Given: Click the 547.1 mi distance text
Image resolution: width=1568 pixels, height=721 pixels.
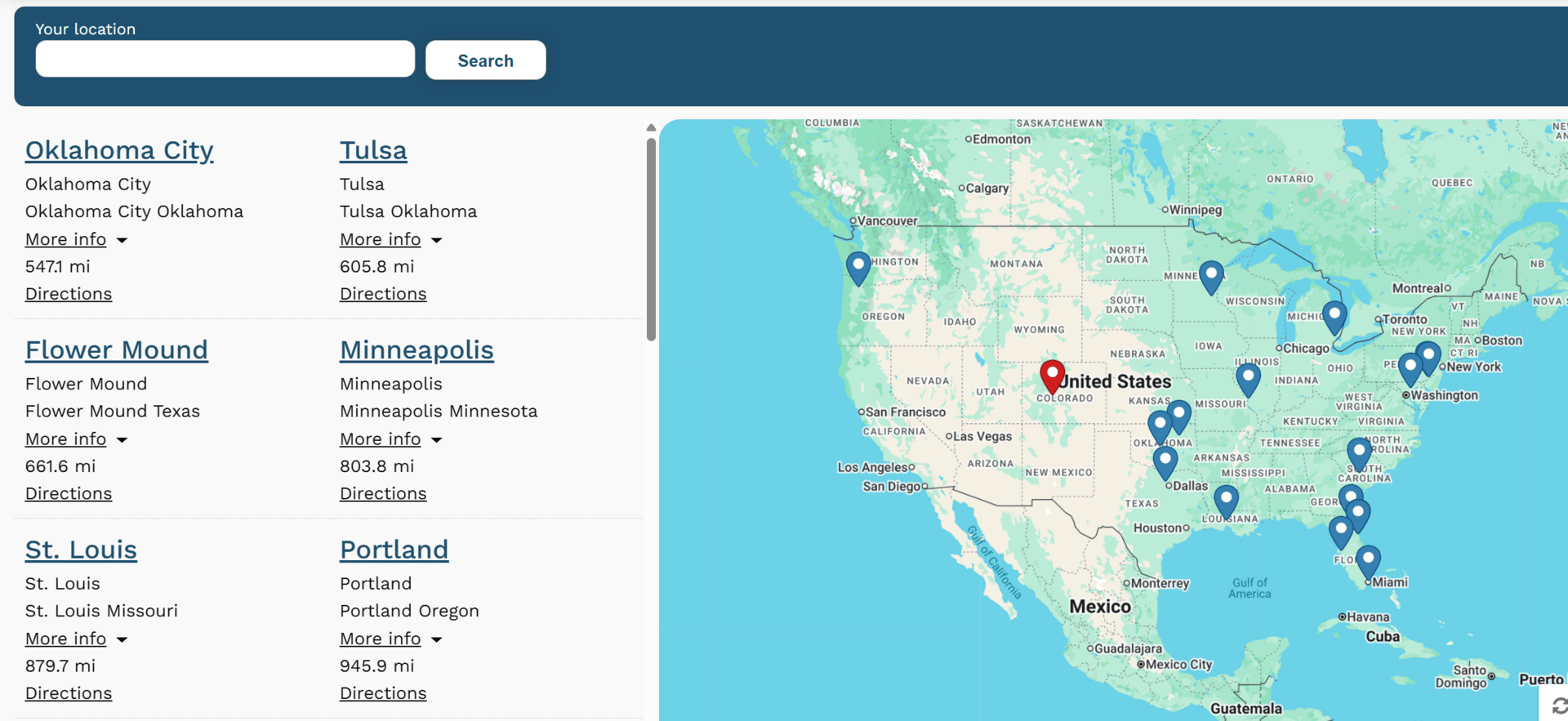Looking at the screenshot, I should 58,266.
